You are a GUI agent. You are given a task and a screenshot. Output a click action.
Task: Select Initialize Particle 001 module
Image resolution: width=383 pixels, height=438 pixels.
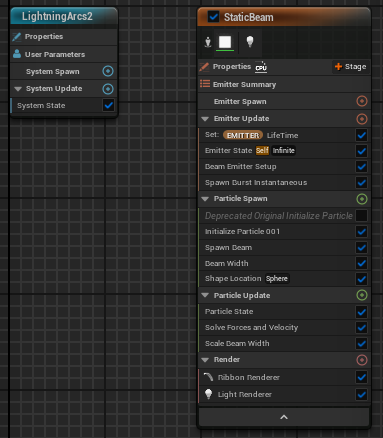click(x=284, y=231)
